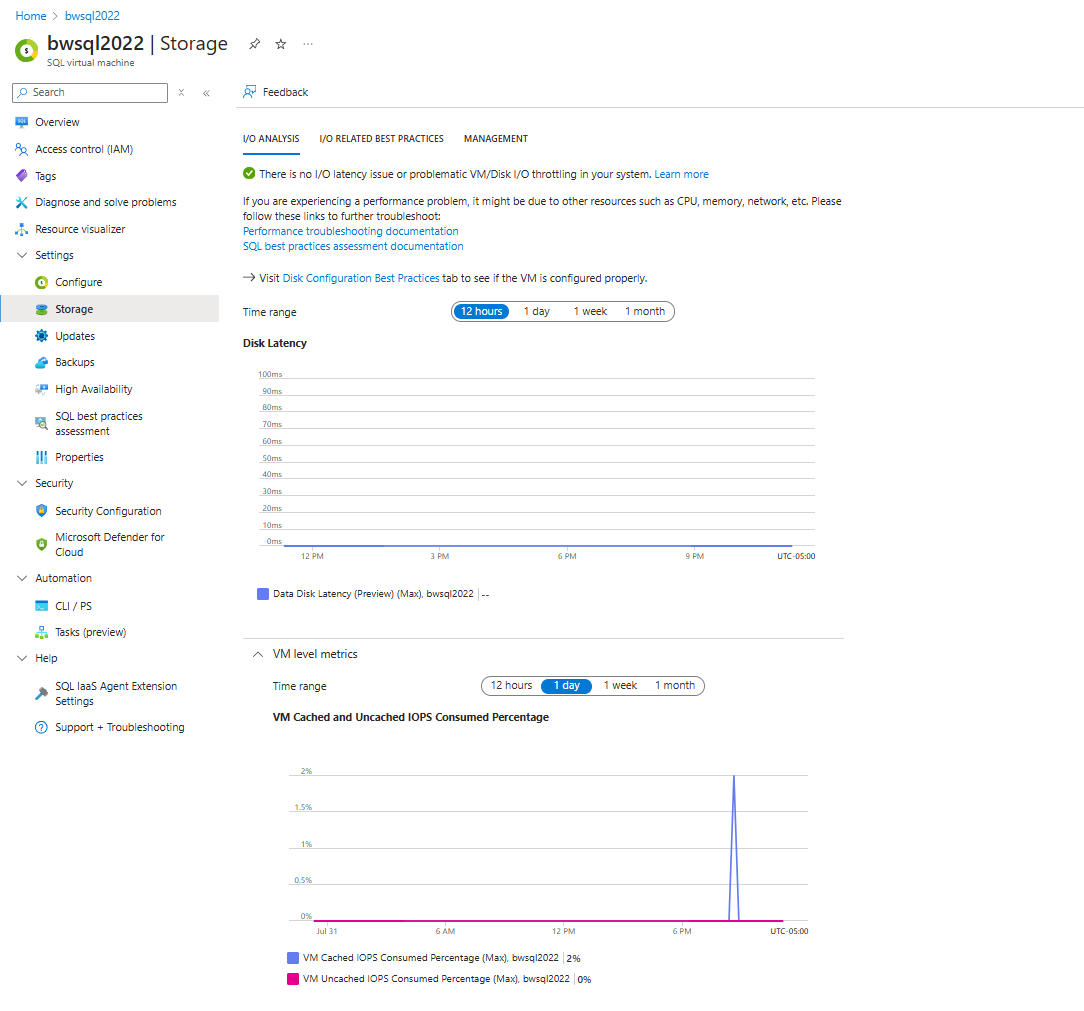1084x1011 pixels.
Task: Click the Disk Latency chart line
Action: (x=539, y=546)
